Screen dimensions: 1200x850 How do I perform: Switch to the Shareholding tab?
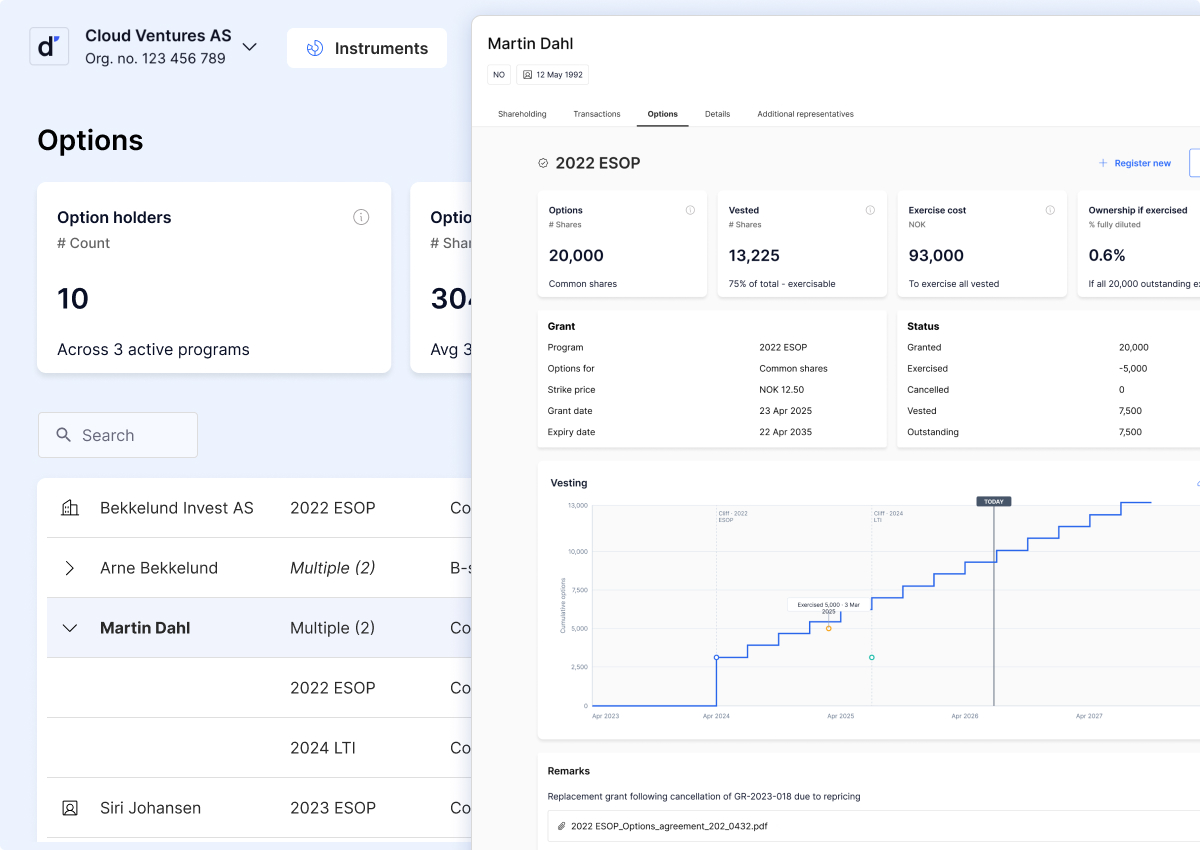[522, 114]
